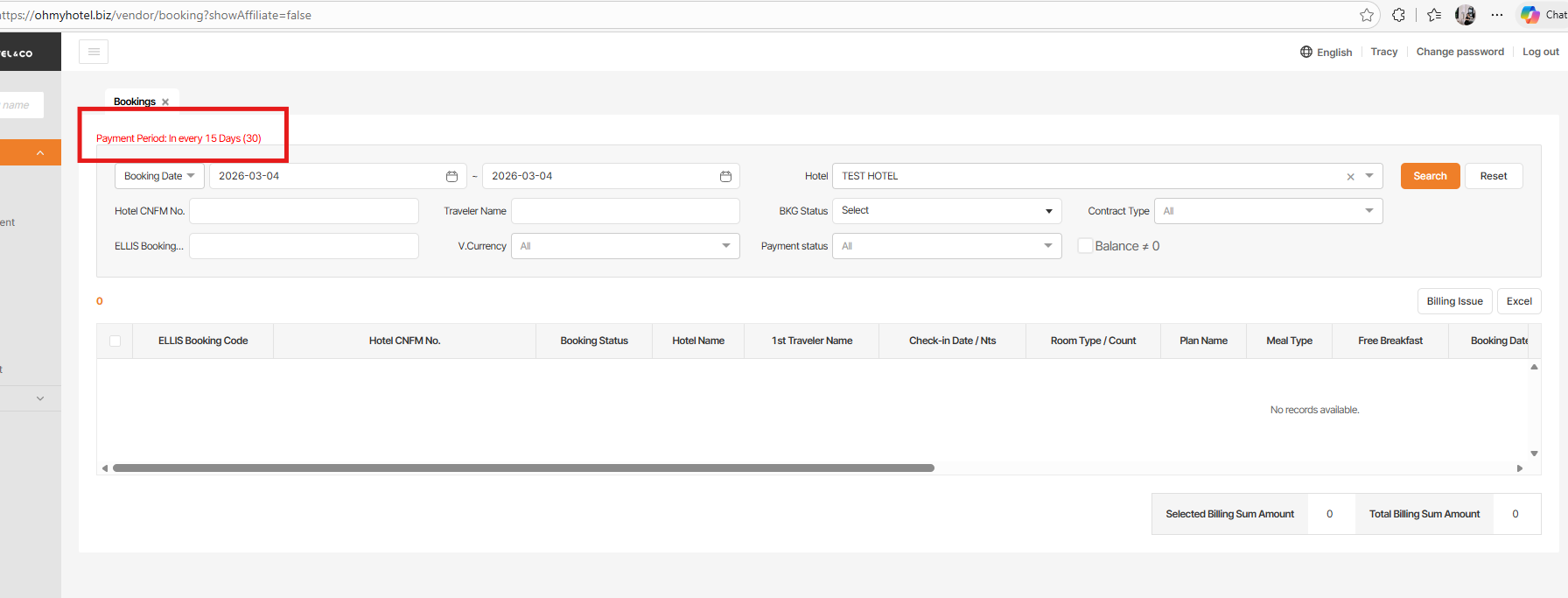Click Hotel Name column header
The height and width of the screenshot is (598, 1568).
(x=698, y=341)
